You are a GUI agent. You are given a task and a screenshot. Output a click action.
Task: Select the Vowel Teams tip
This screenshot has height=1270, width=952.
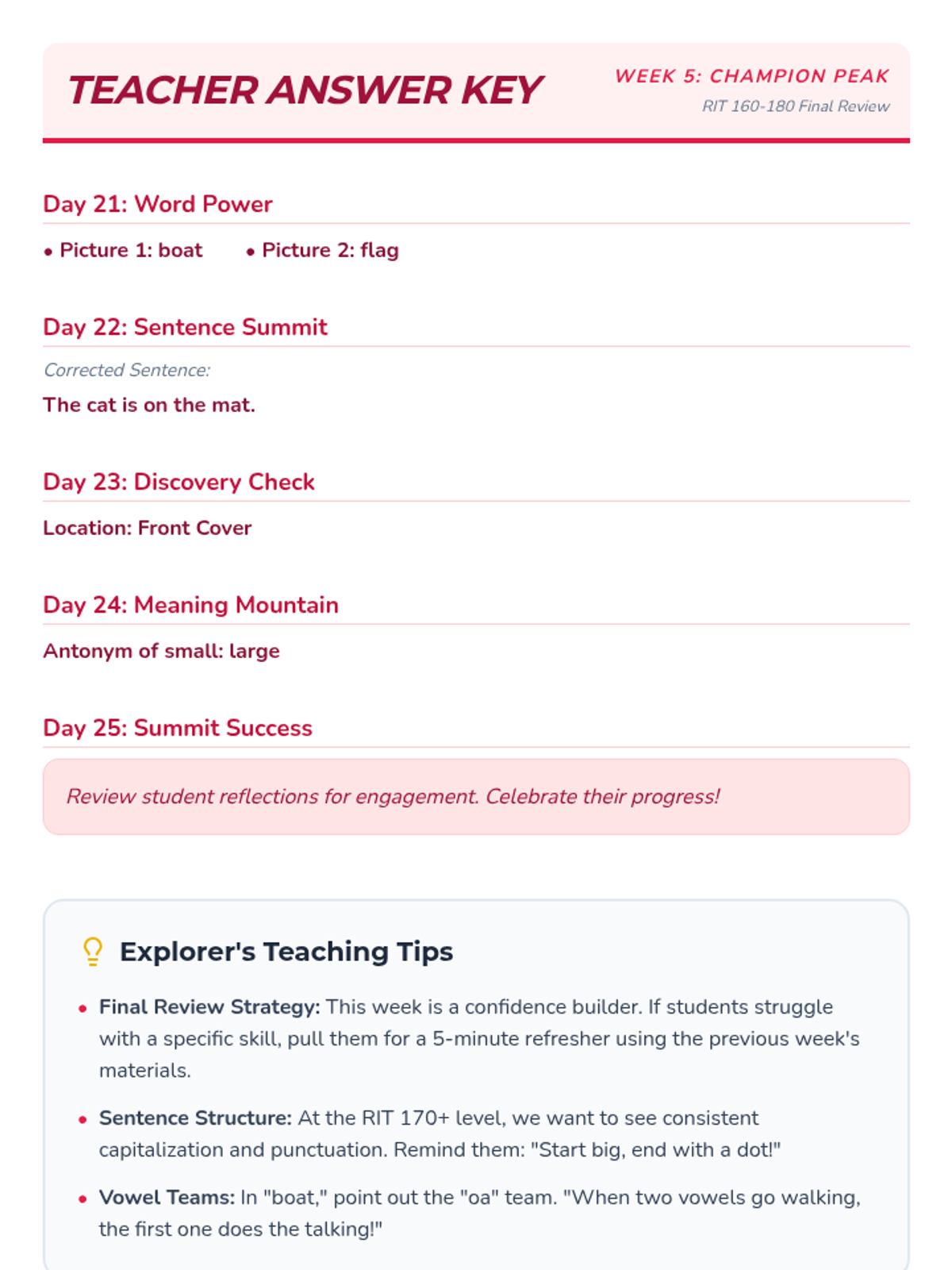[479, 1213]
